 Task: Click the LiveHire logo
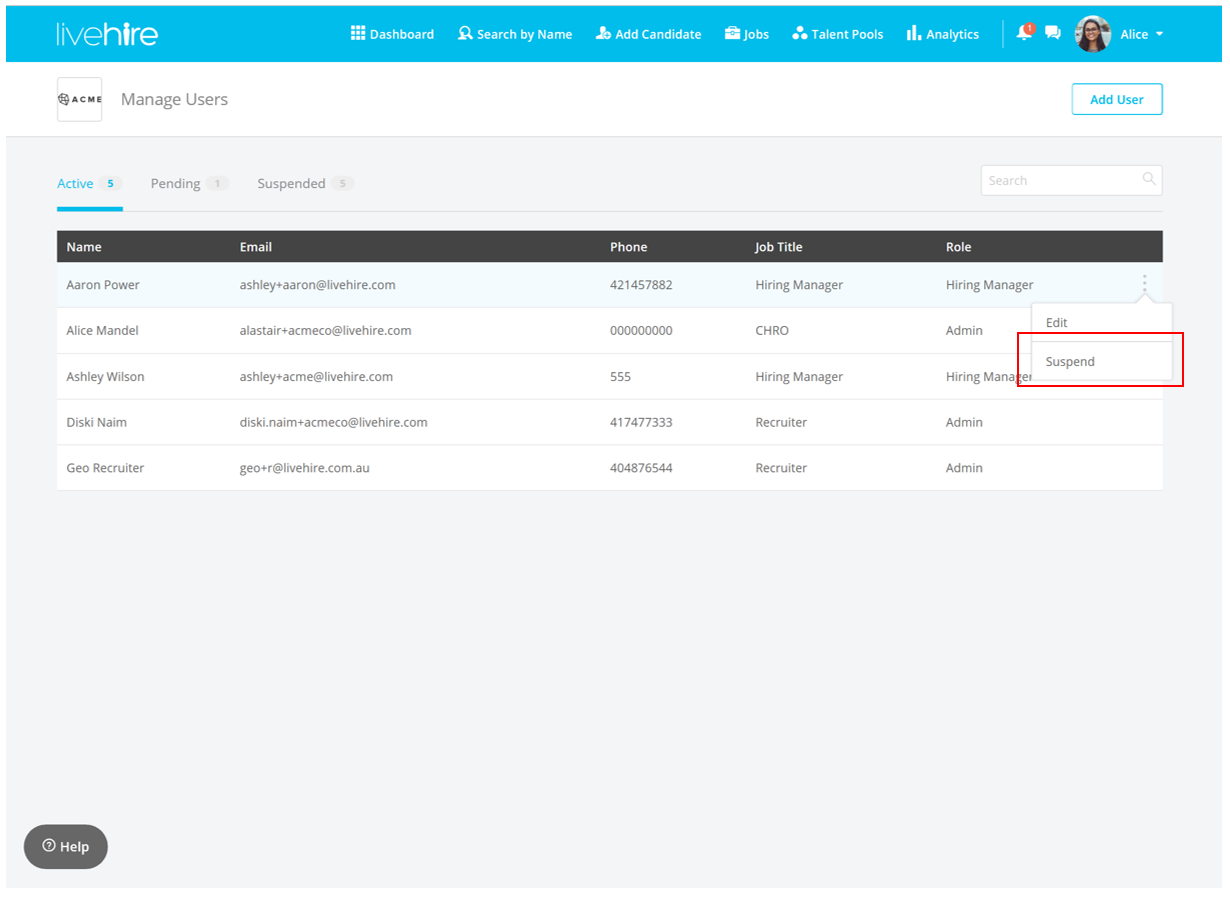[x=107, y=34]
